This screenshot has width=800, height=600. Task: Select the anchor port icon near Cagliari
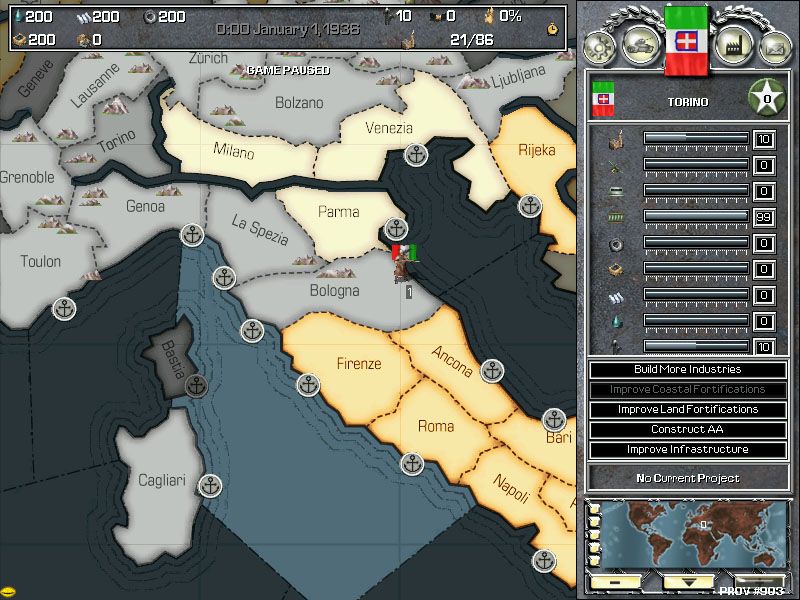tap(209, 486)
